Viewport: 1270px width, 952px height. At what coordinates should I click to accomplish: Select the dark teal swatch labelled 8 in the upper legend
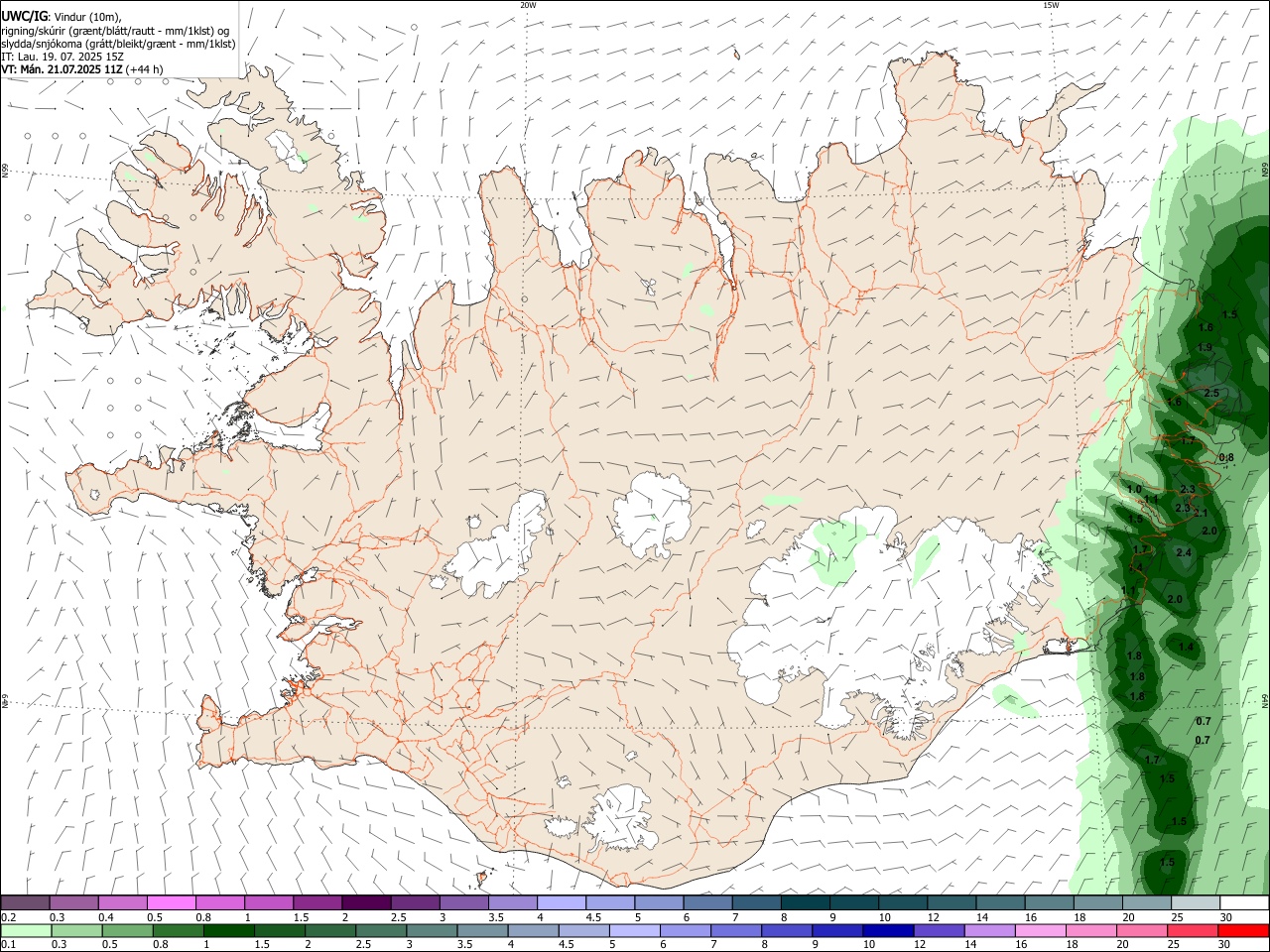pyautogui.click(x=805, y=903)
